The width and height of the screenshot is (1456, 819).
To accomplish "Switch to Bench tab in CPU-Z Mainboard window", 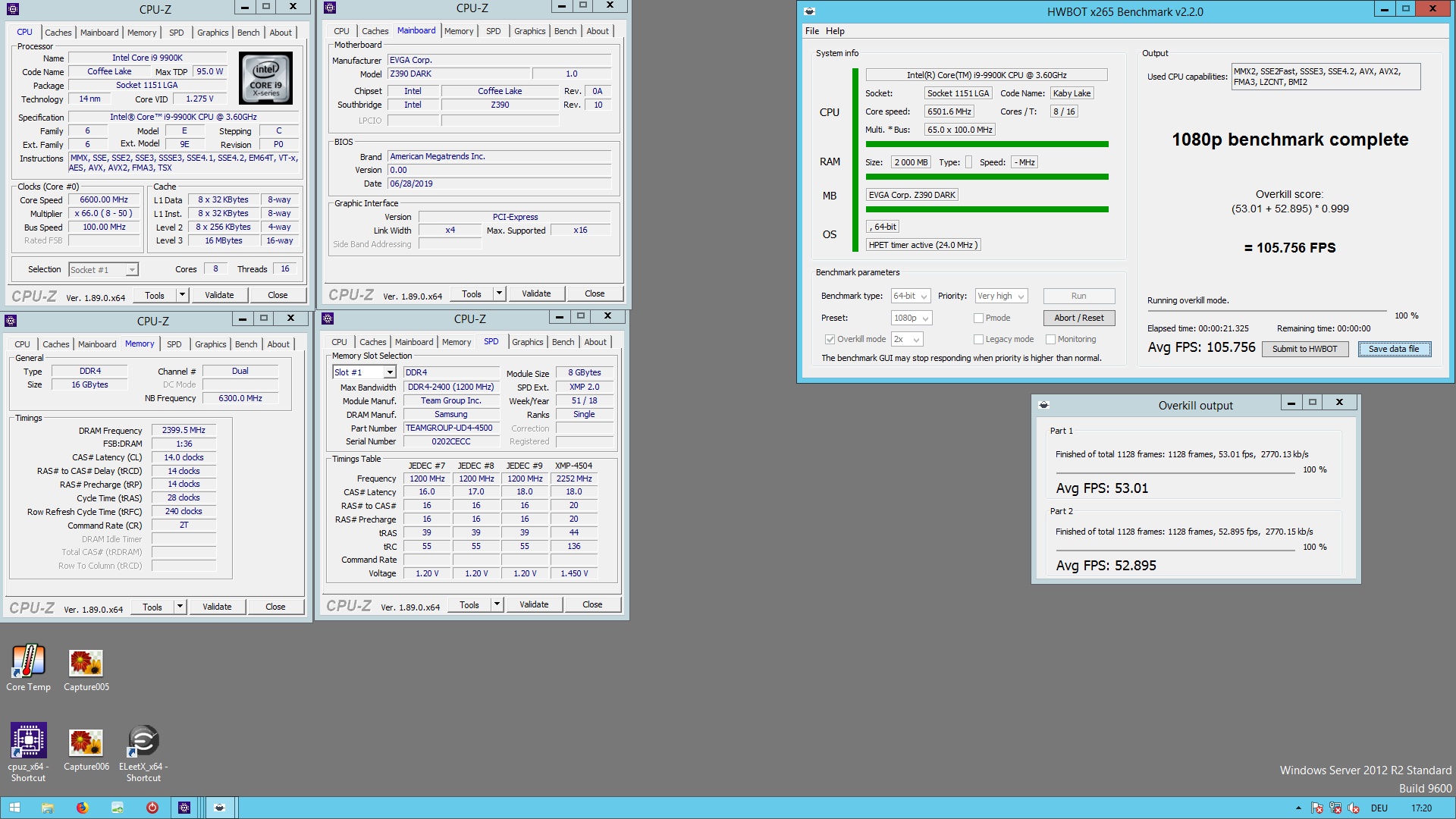I will (x=565, y=31).
